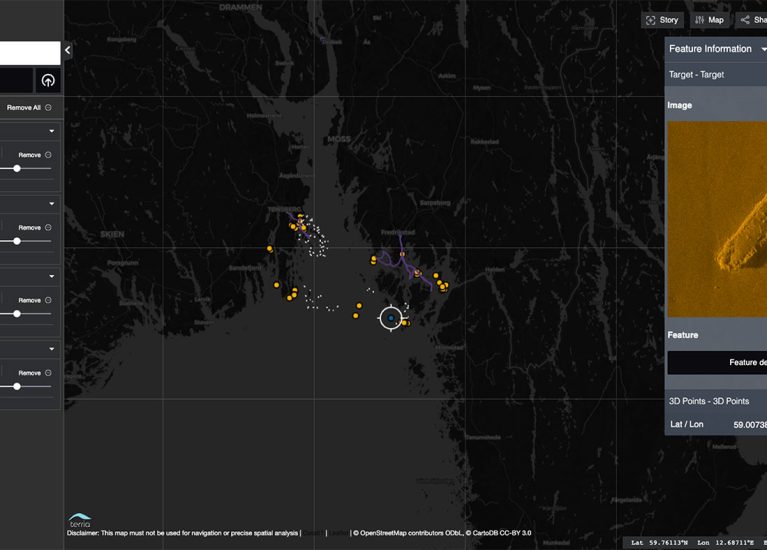Image resolution: width=767 pixels, height=550 pixels.
Task: Remove the third workbench layer
Action: pos(35,300)
